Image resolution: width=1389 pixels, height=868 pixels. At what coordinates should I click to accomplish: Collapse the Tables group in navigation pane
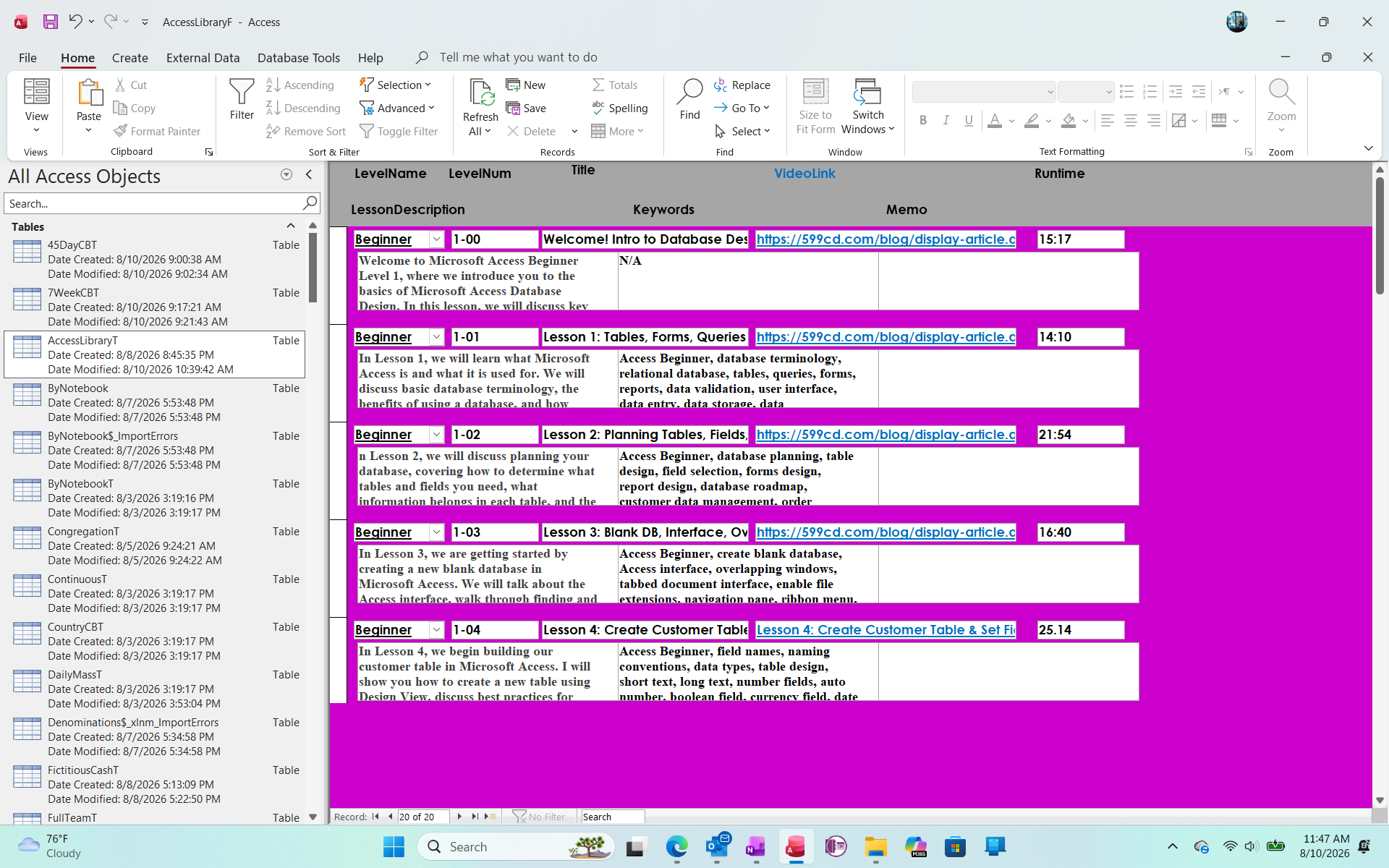pos(291,226)
